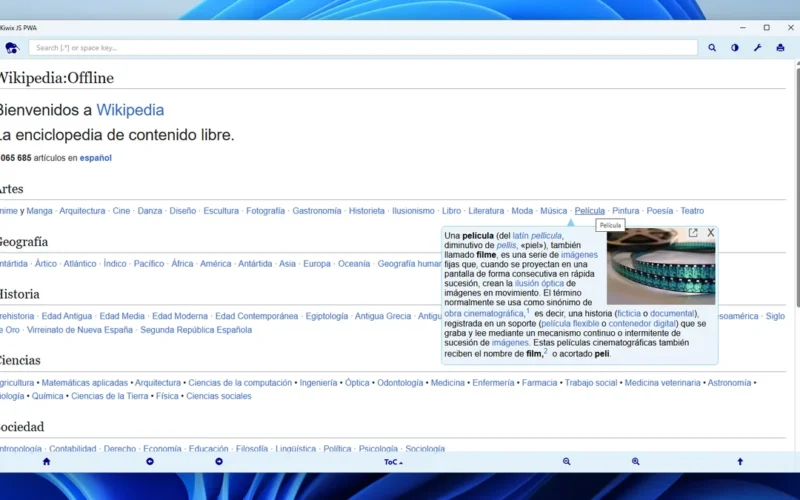Open the Historieta article link
Viewport: 800px width, 500px height.
(x=367, y=211)
